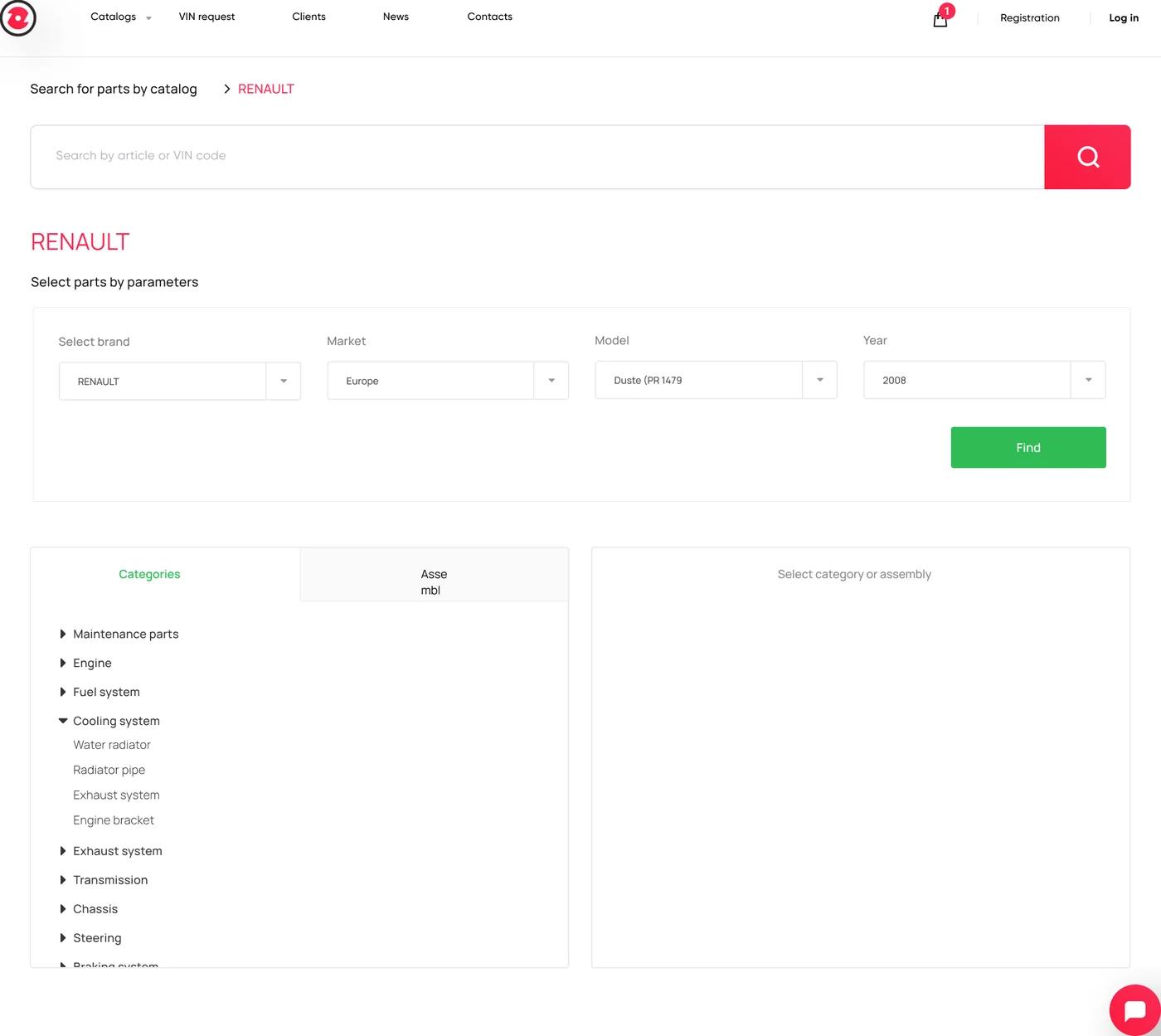
Task: Expand the Chassis category
Action: pos(89,909)
